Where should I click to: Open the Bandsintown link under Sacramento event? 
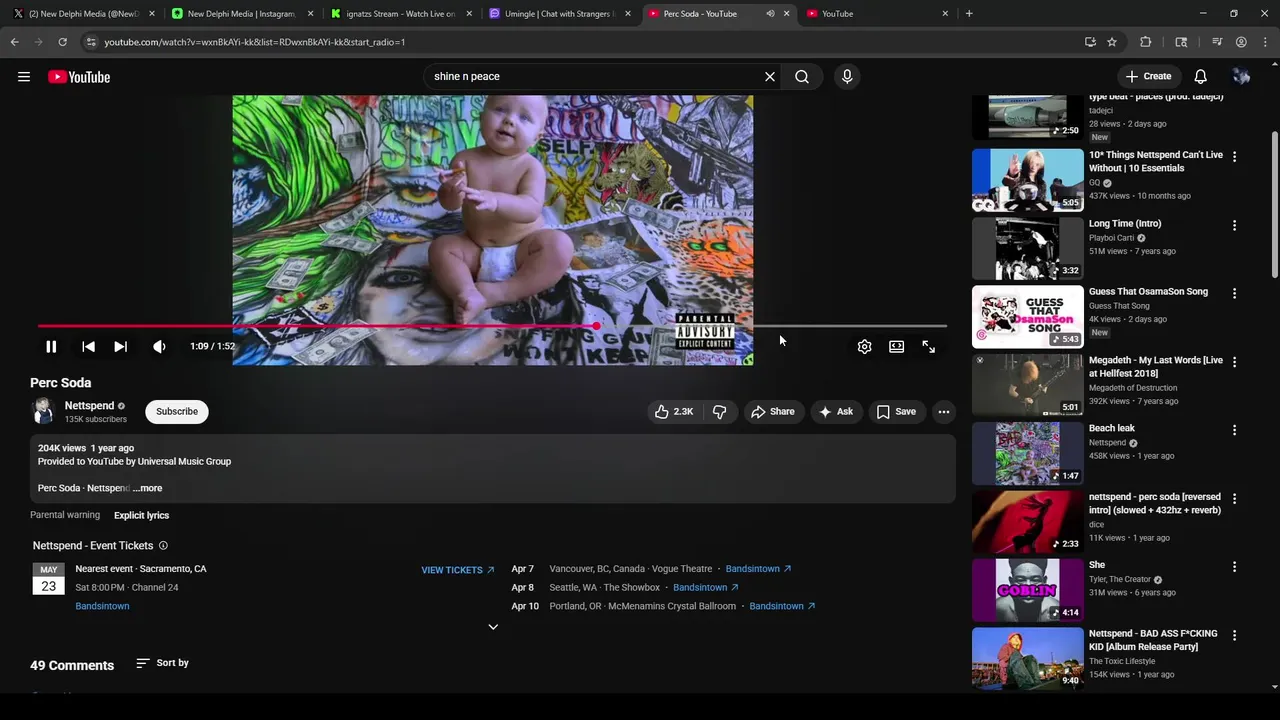point(102,607)
